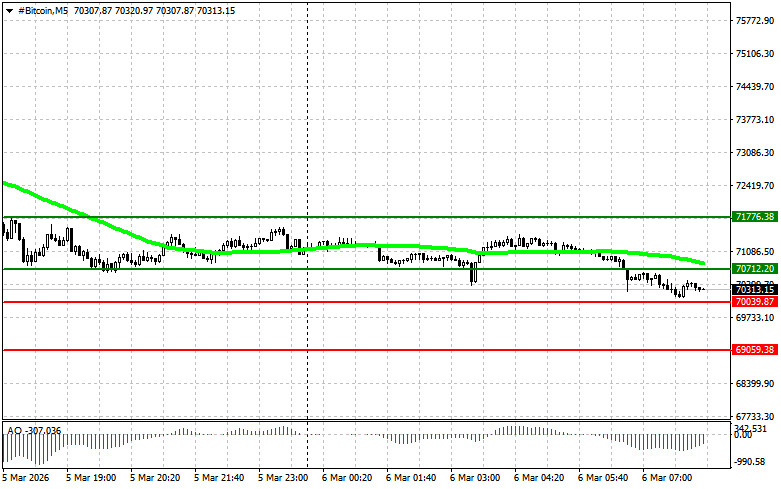The image size is (781, 489).
Task: Select the 69059.38 red price tag
Action: coord(755,351)
